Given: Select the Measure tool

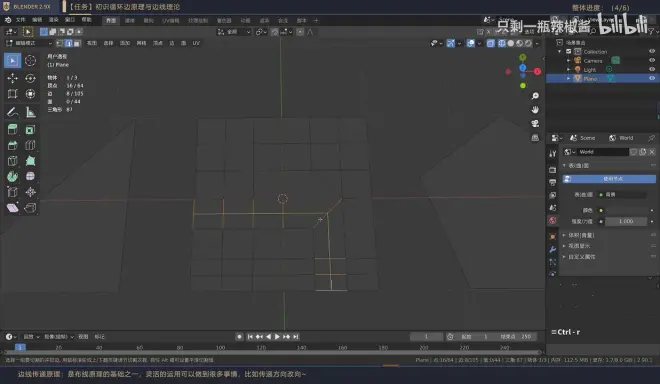Looking at the screenshot, I should [x=30, y=112].
